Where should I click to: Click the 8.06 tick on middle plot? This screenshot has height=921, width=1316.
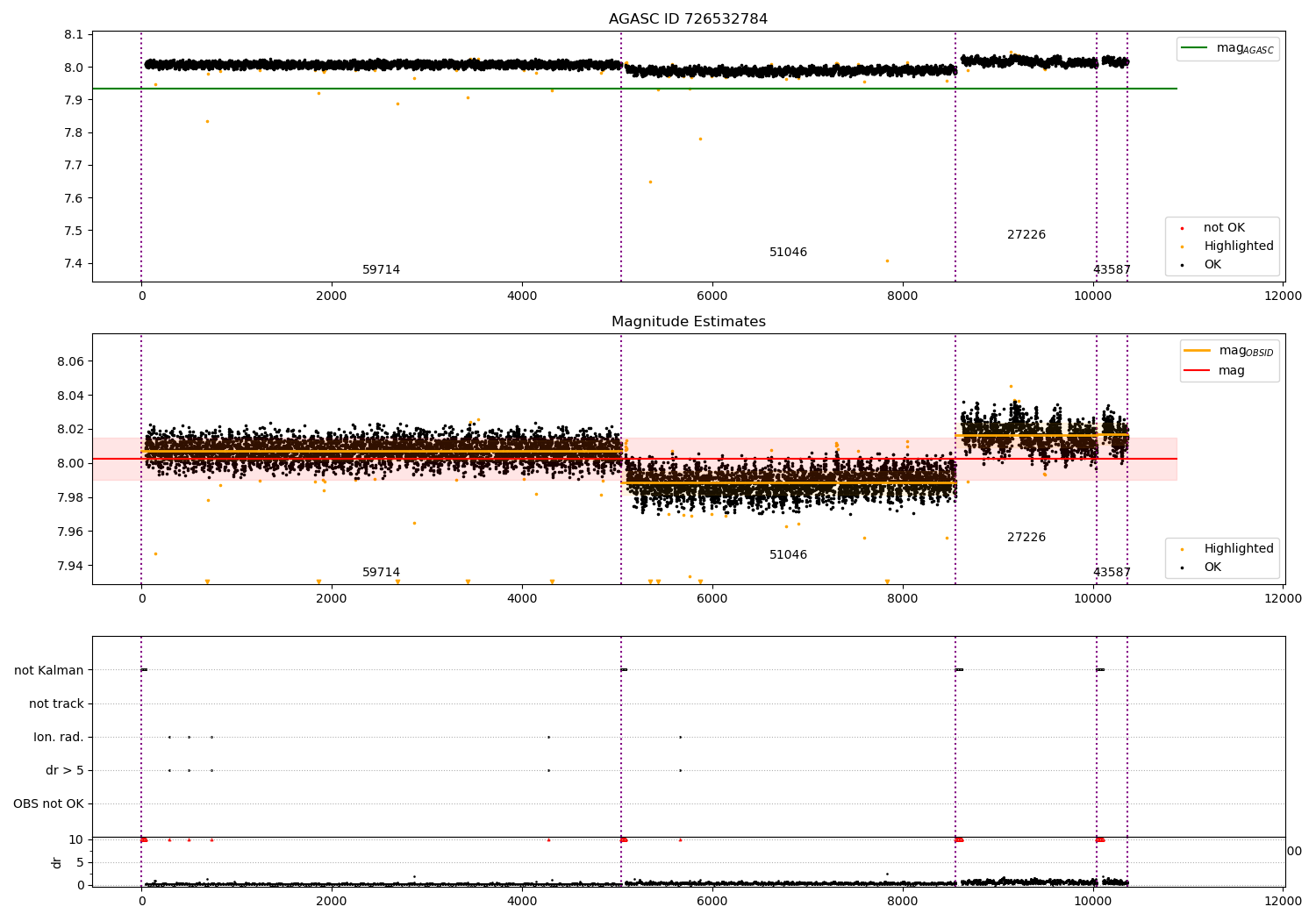coord(70,362)
